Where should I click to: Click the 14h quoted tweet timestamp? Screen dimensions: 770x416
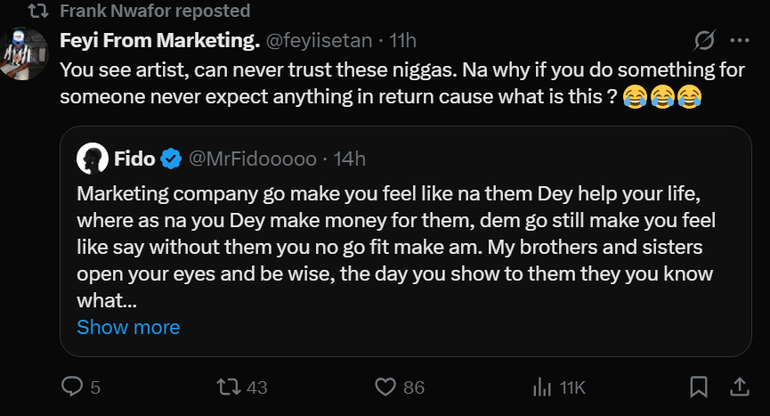point(350,158)
